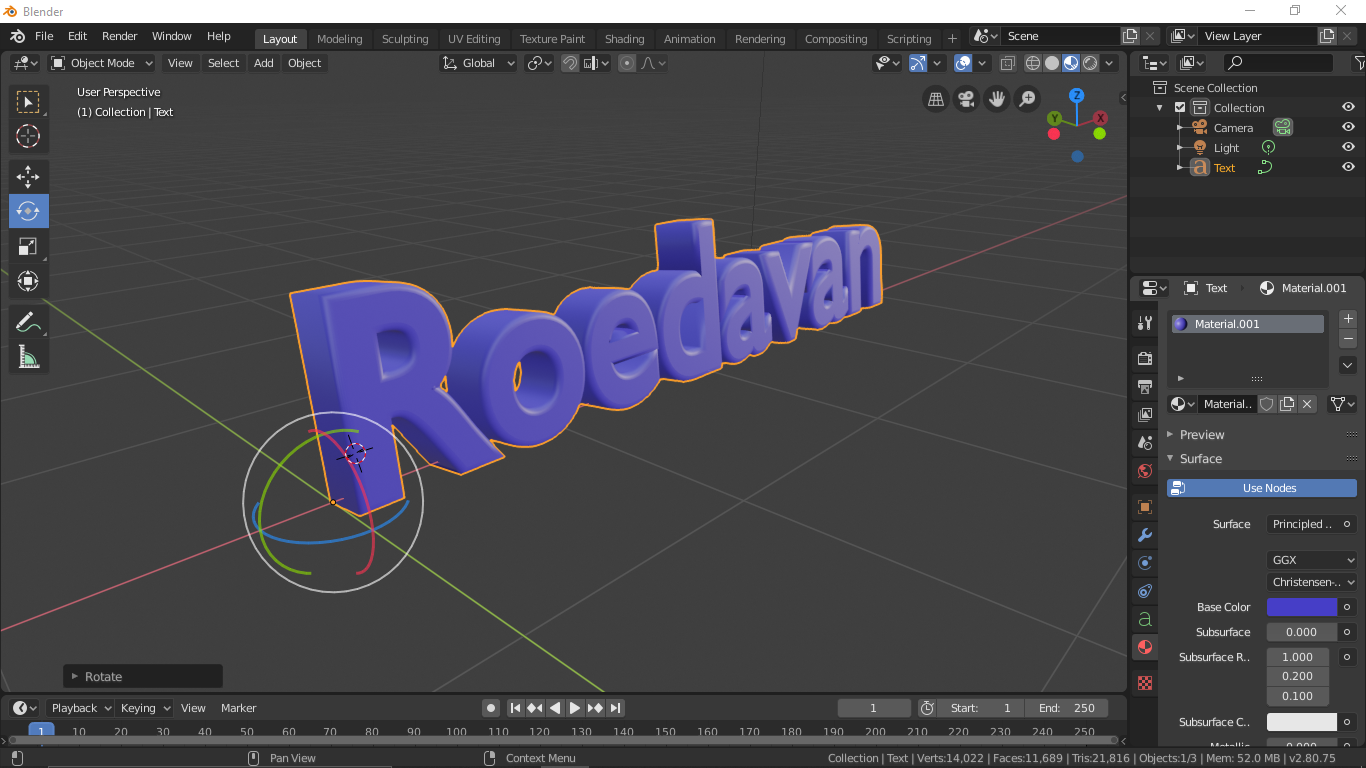
Task: Jump to the timeline end frame
Action: click(616, 708)
